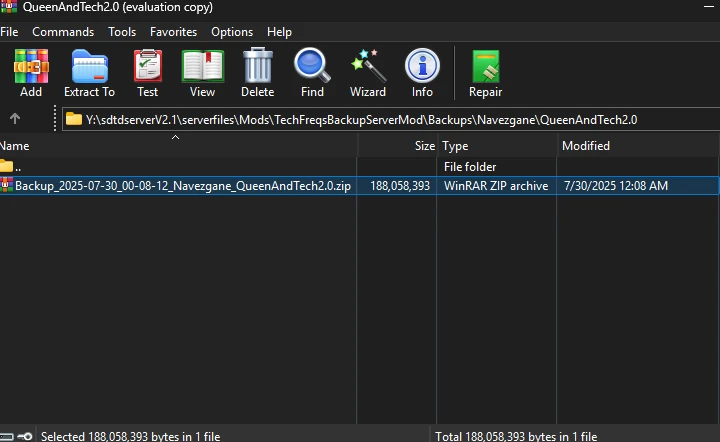
Task: Click the parent folder '..' icon
Action: [6, 166]
